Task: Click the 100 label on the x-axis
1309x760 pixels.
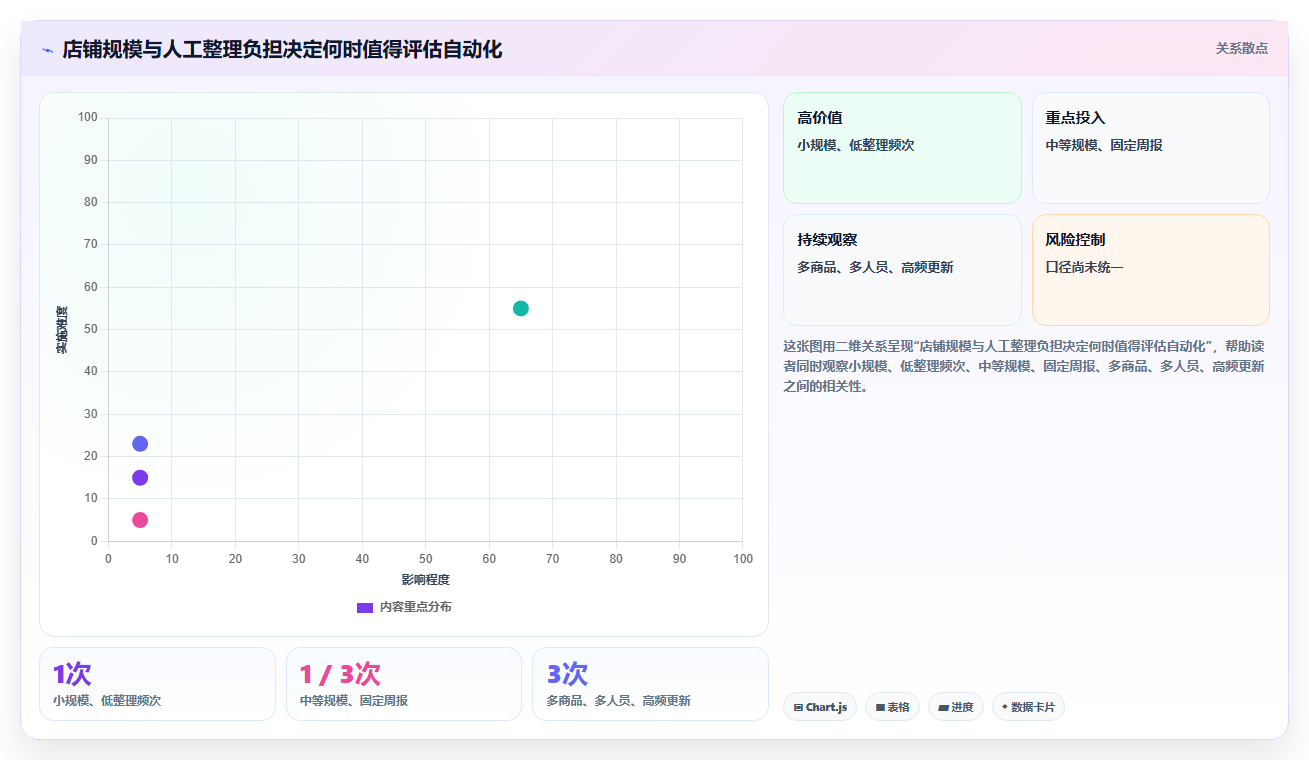Action: click(742, 559)
